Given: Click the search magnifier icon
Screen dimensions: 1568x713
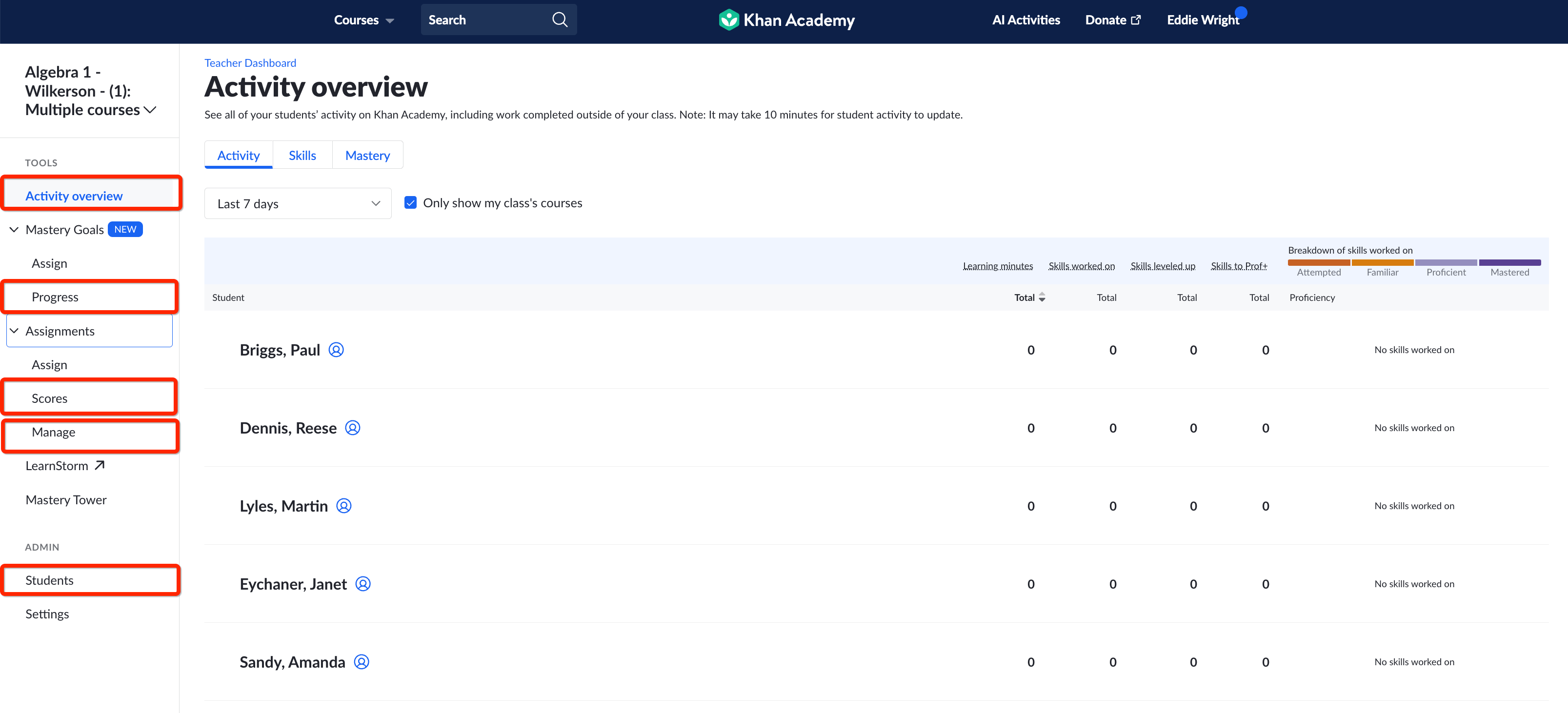Looking at the screenshot, I should coord(559,19).
